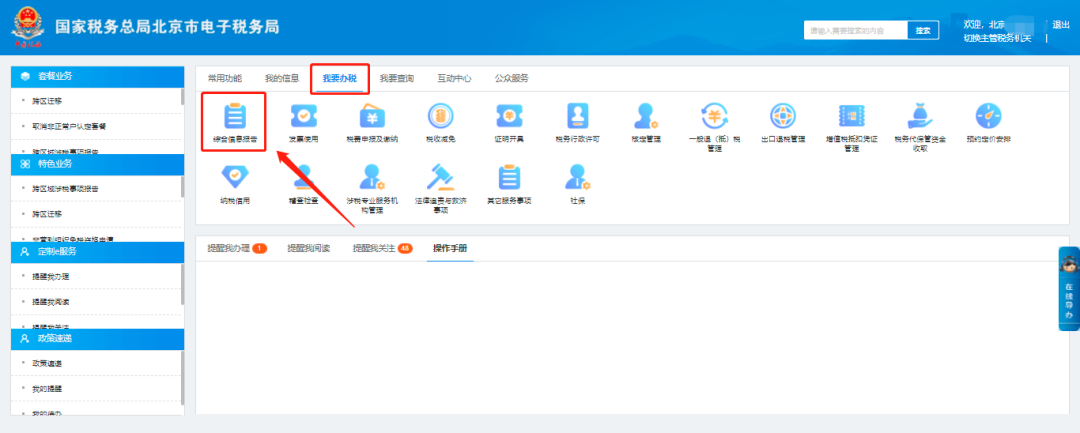This screenshot has width=1080, height=433.
Task: Click the 政策速递 list scrollbar
Action: (183, 379)
